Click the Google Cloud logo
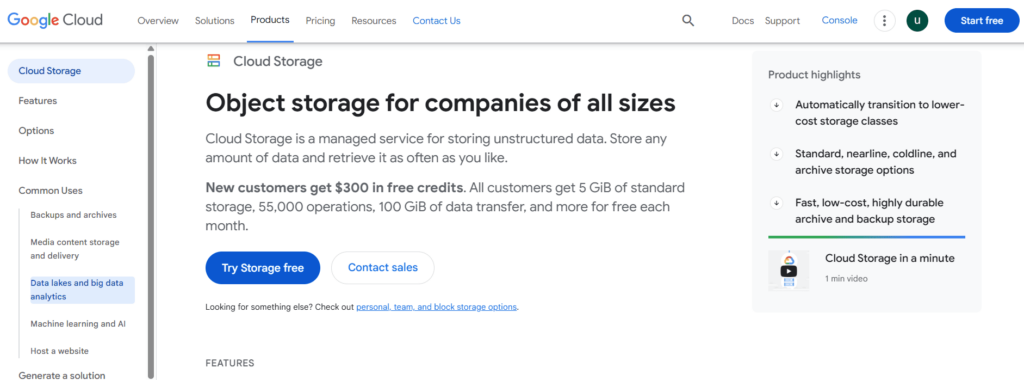This screenshot has width=1024, height=380. (x=55, y=20)
